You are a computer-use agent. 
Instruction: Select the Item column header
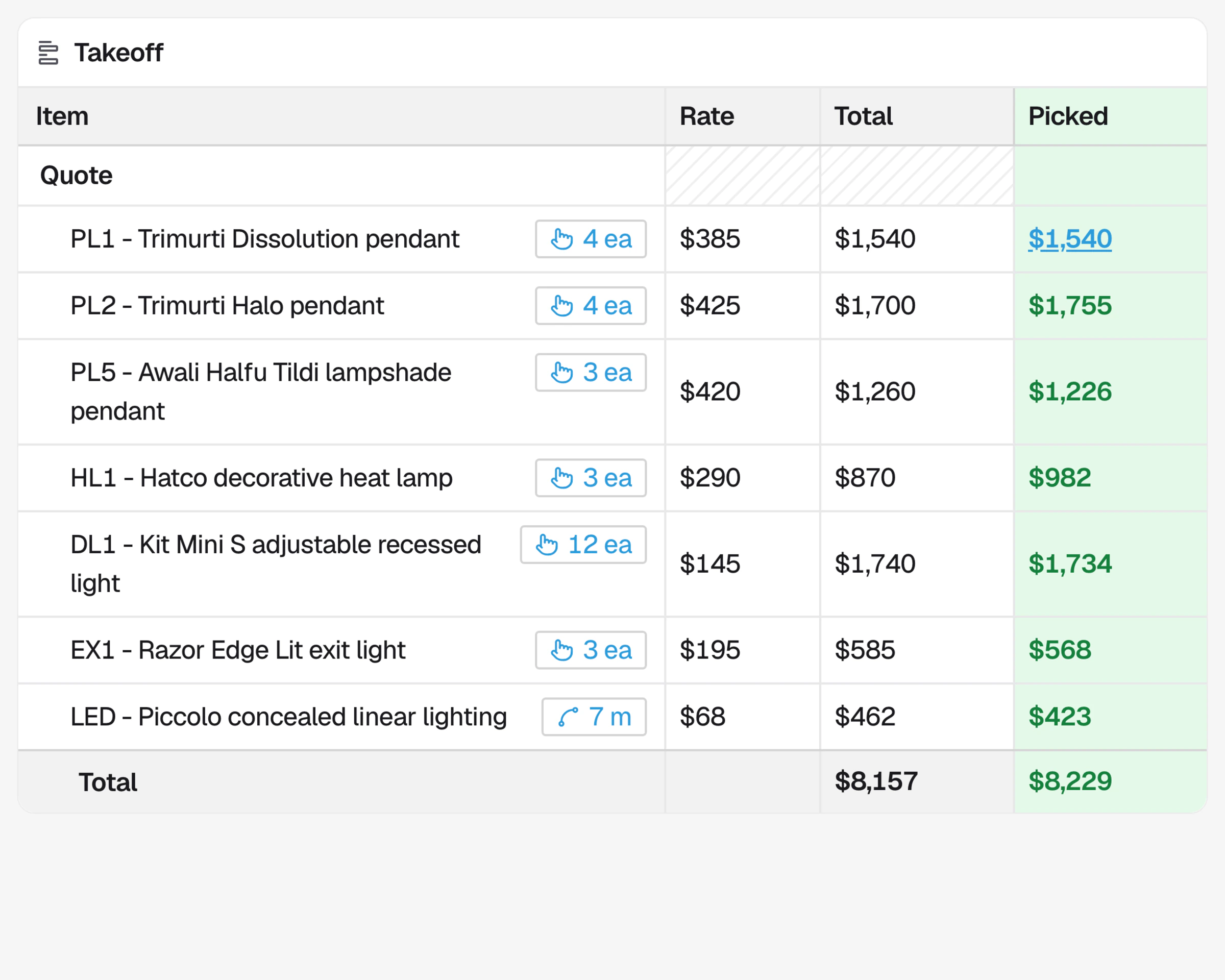[x=341, y=116]
